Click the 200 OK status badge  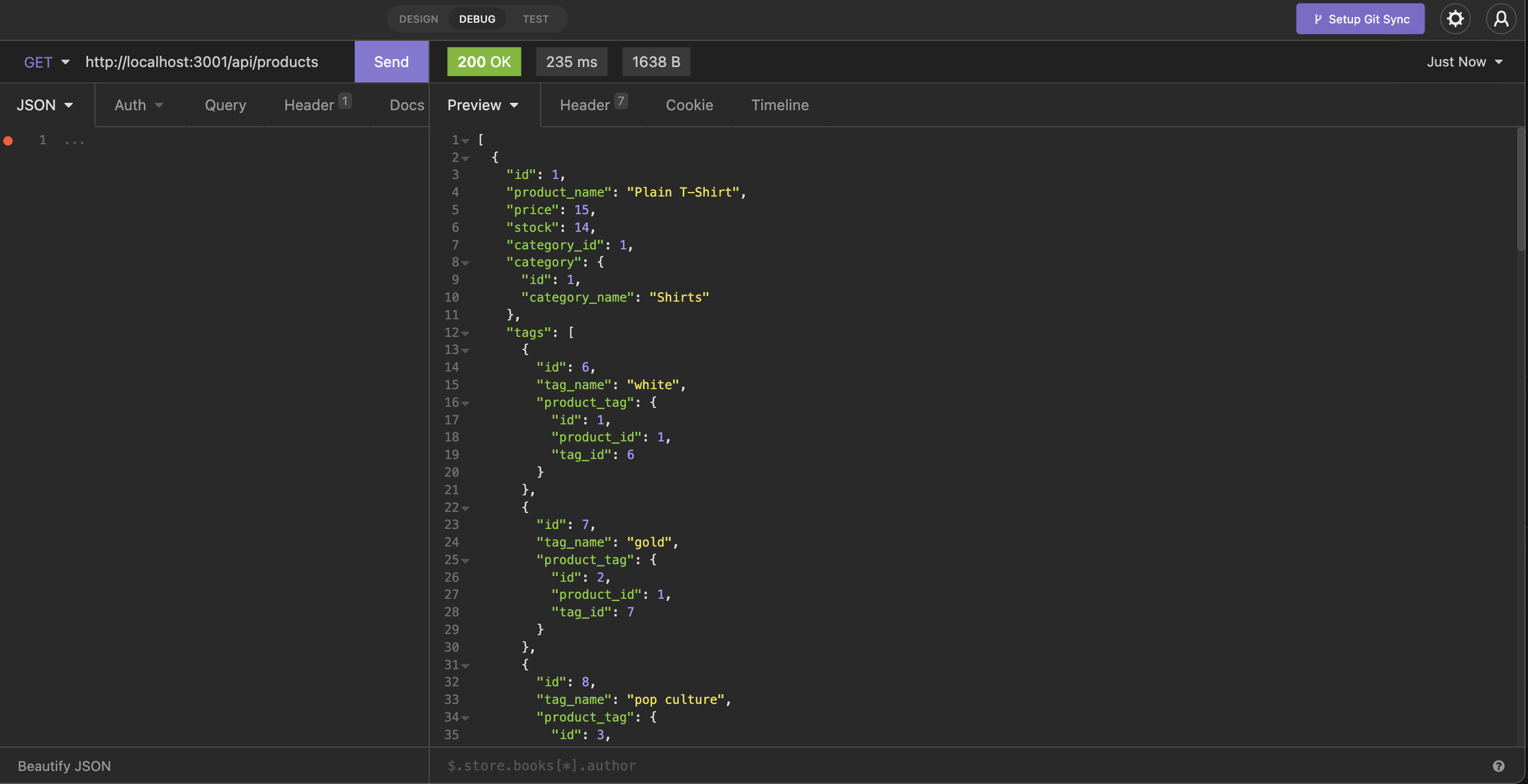point(484,62)
